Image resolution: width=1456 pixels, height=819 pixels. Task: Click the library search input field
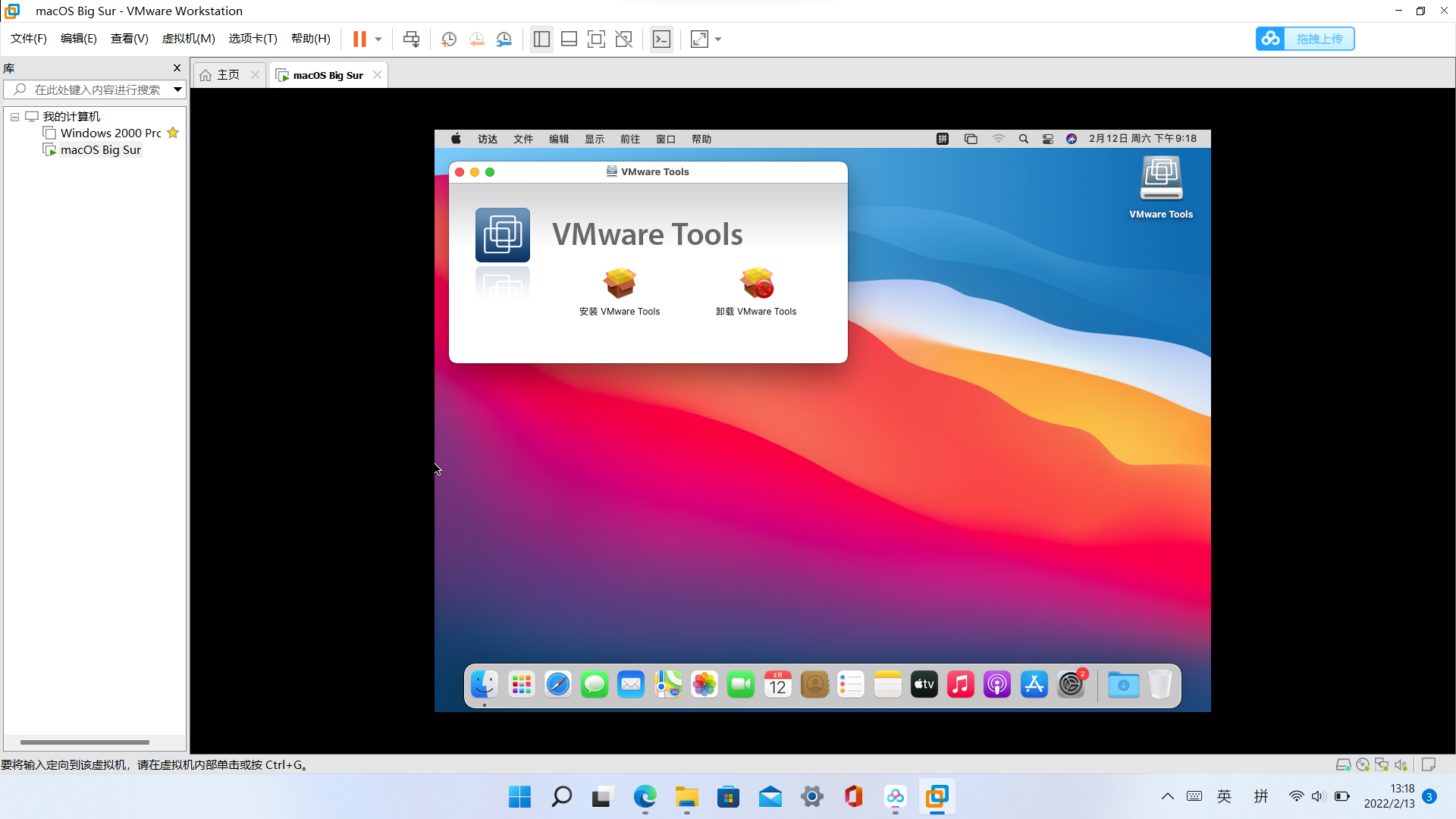[x=97, y=89]
